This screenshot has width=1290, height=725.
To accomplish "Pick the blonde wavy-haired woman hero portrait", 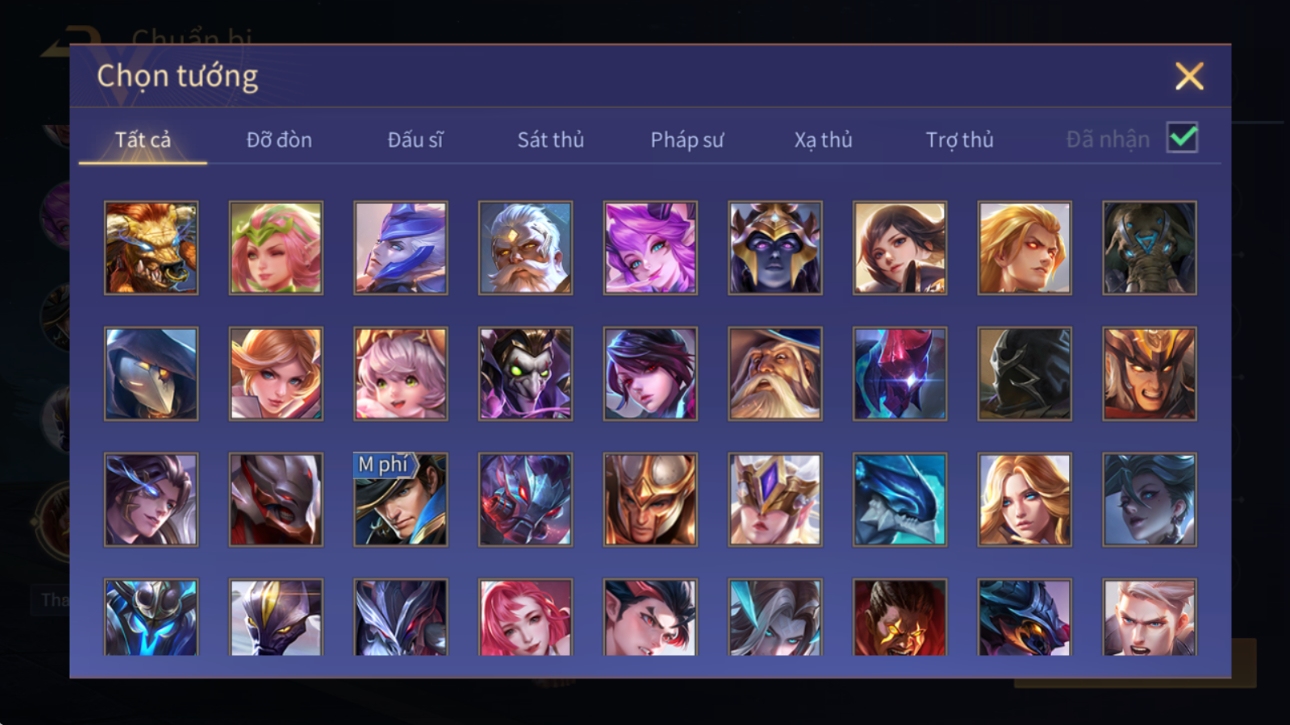I will (x=1024, y=500).
